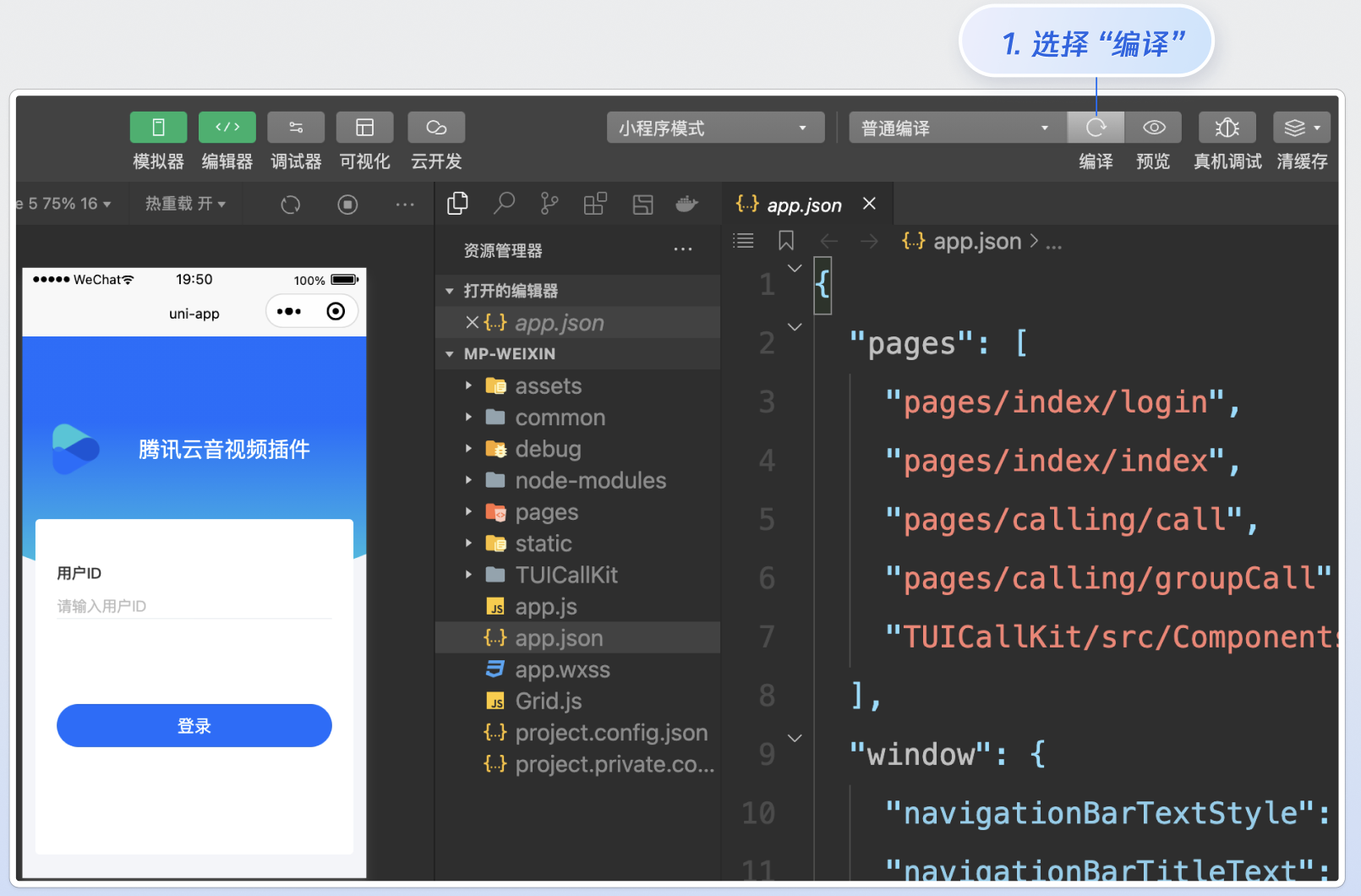The image size is (1361, 896).
Task: Open the Cloud Development (云开发) panel
Action: coord(436,128)
